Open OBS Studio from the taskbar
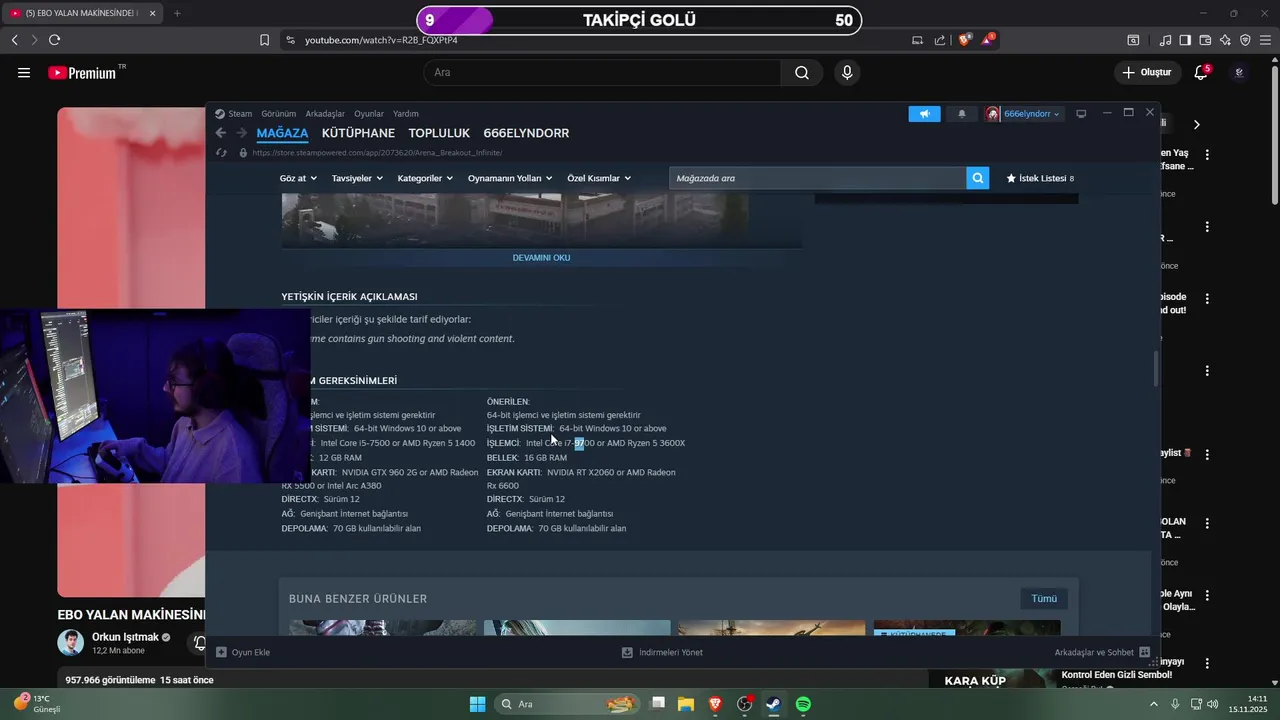 click(x=745, y=704)
